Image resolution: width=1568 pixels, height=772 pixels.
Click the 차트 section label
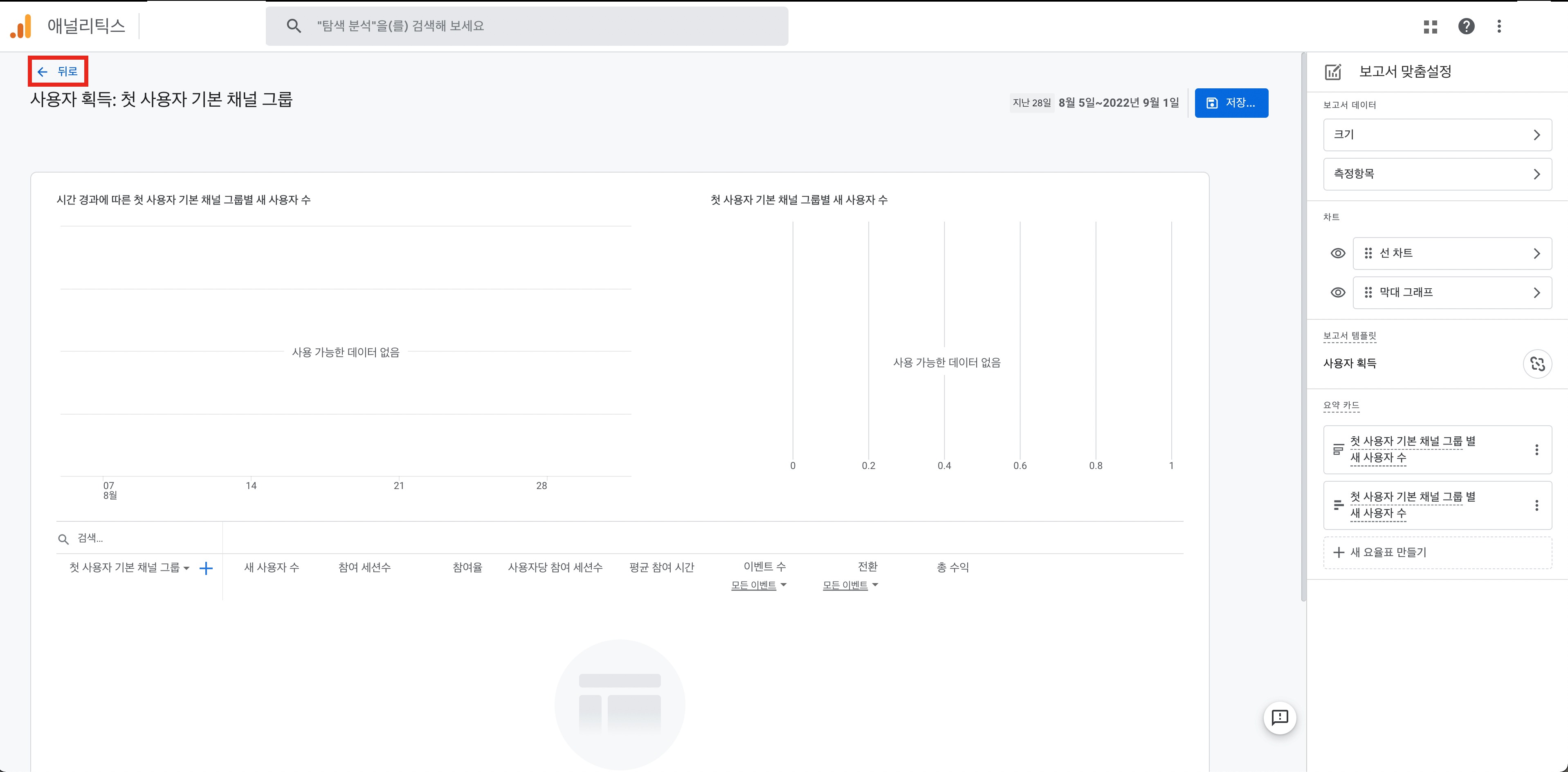1331,217
